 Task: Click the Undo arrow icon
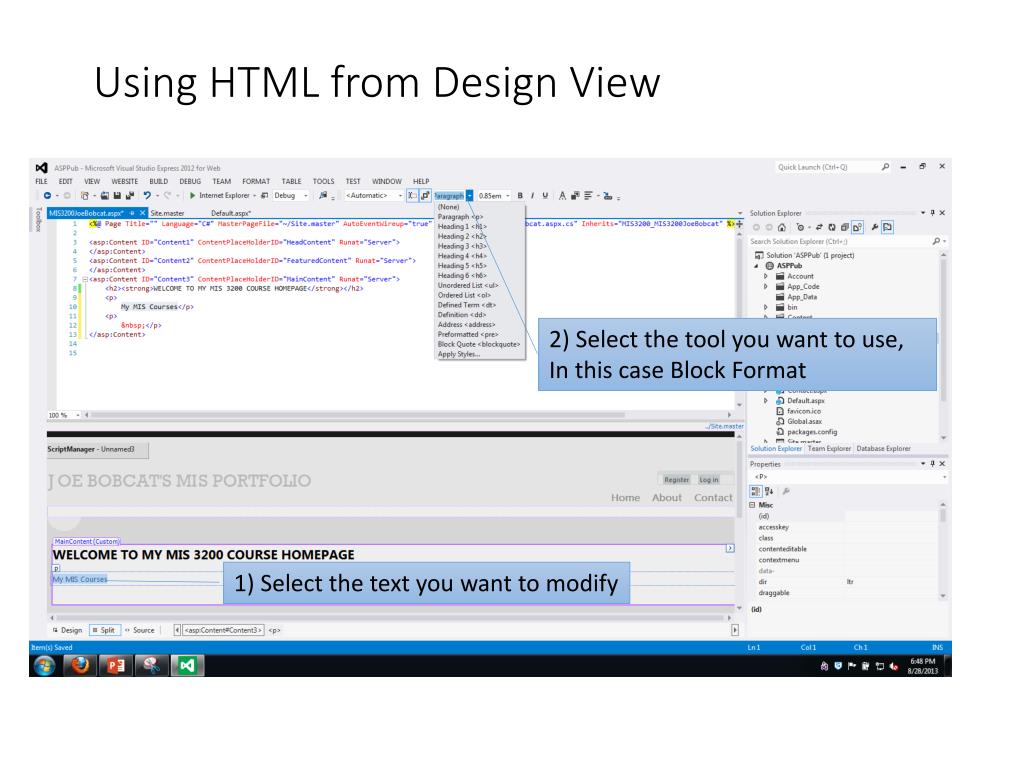(147, 195)
